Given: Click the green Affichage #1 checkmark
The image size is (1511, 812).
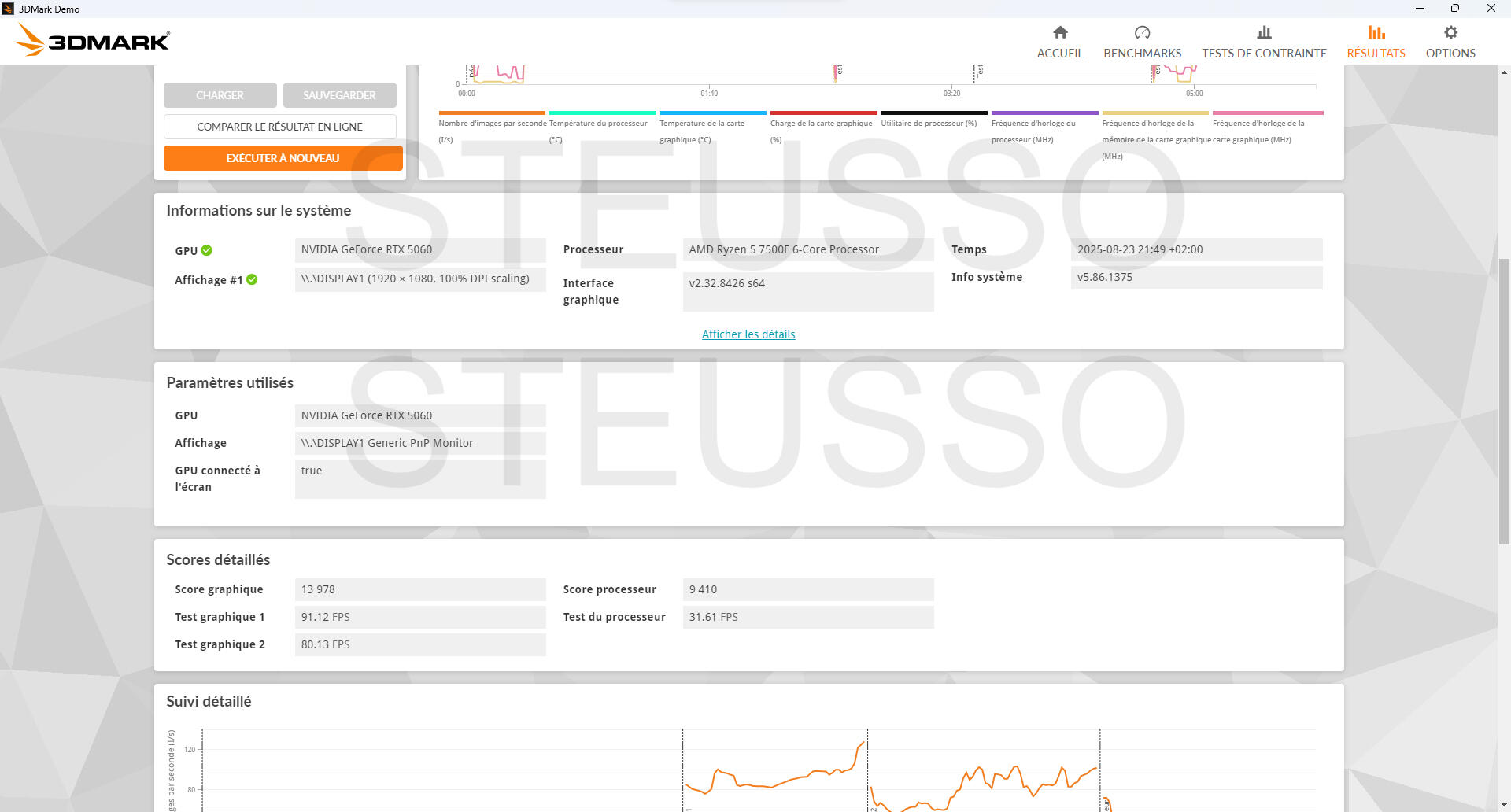Looking at the screenshot, I should coord(252,279).
